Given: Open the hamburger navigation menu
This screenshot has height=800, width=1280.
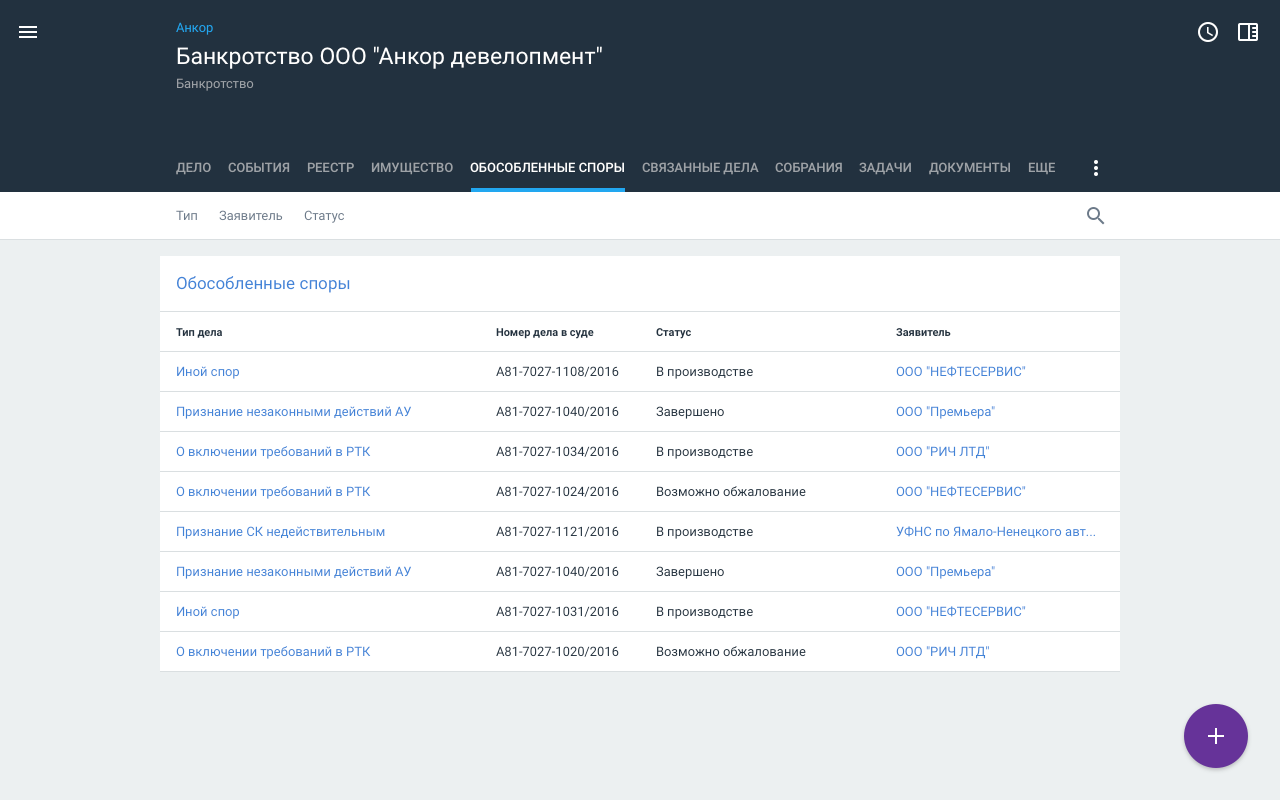Looking at the screenshot, I should pos(28,32).
